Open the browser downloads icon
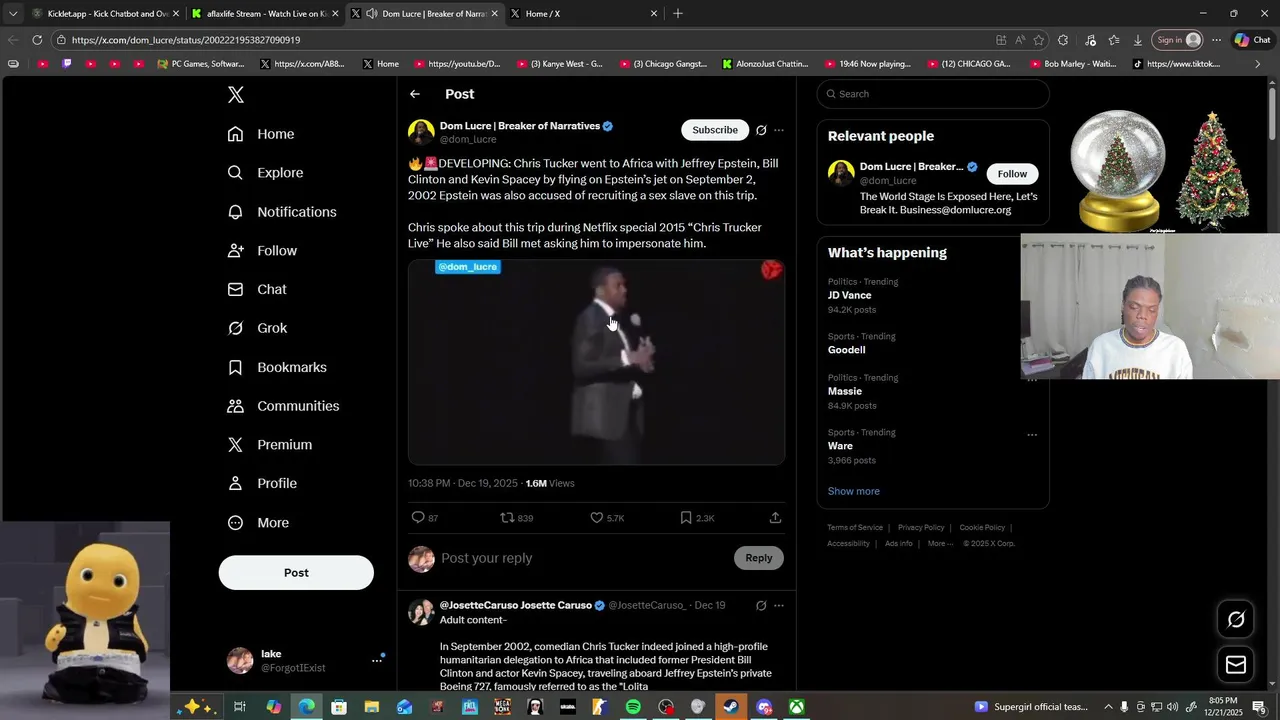Viewport: 1280px width, 720px height. coord(1138,40)
